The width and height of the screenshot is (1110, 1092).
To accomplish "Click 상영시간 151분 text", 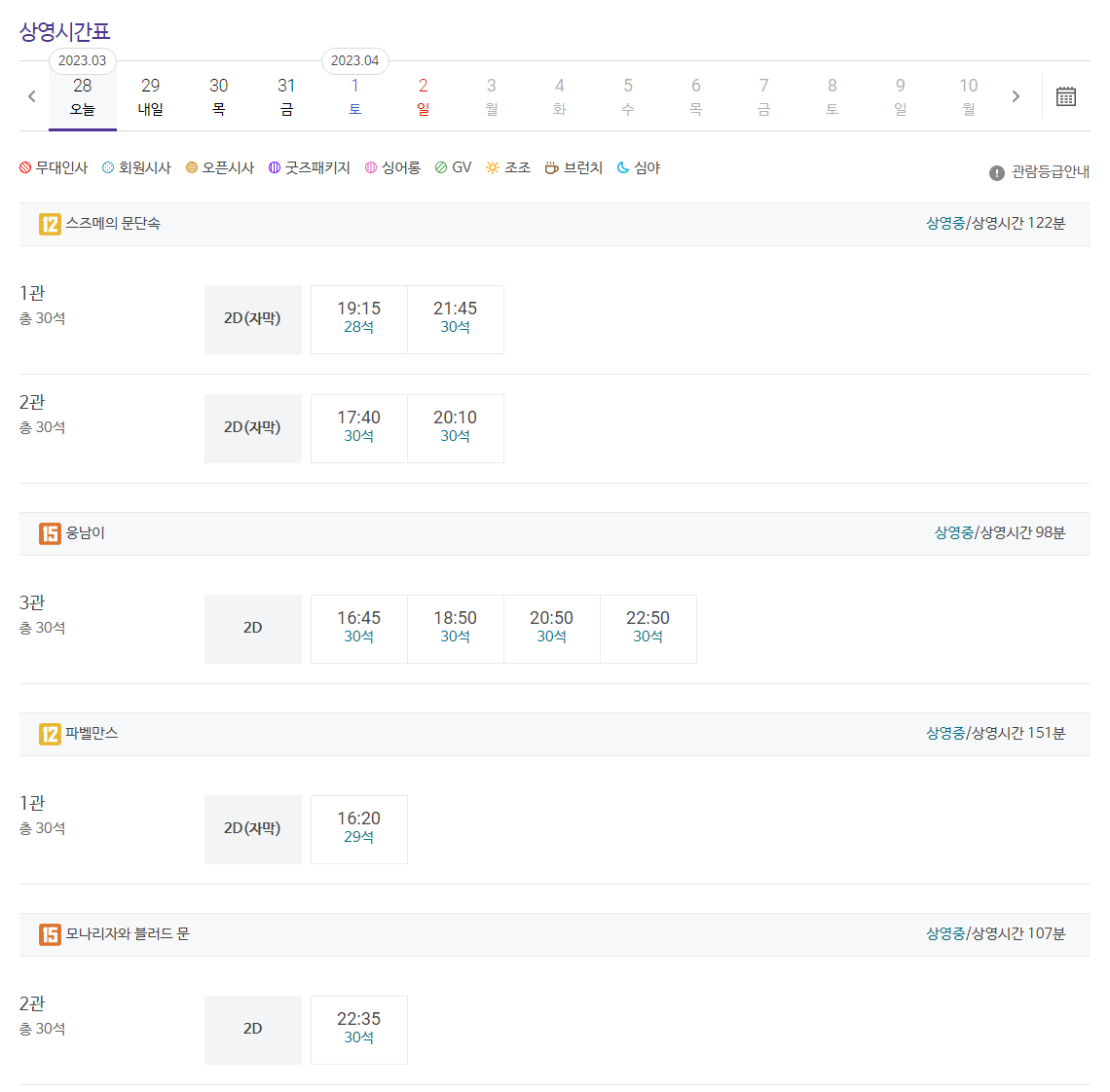I will [x=1018, y=733].
